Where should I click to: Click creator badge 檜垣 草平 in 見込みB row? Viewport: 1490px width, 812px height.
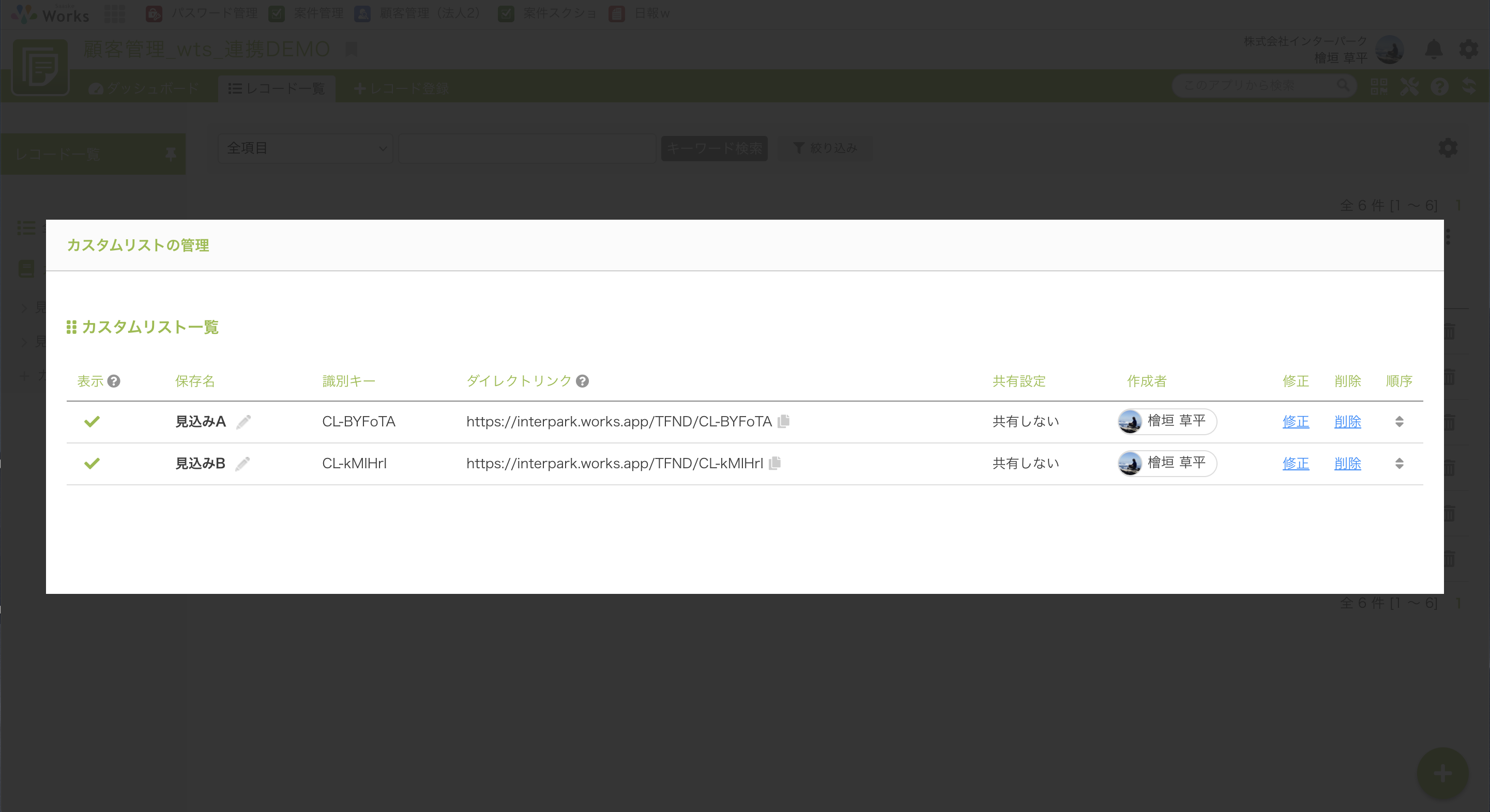tap(1167, 463)
